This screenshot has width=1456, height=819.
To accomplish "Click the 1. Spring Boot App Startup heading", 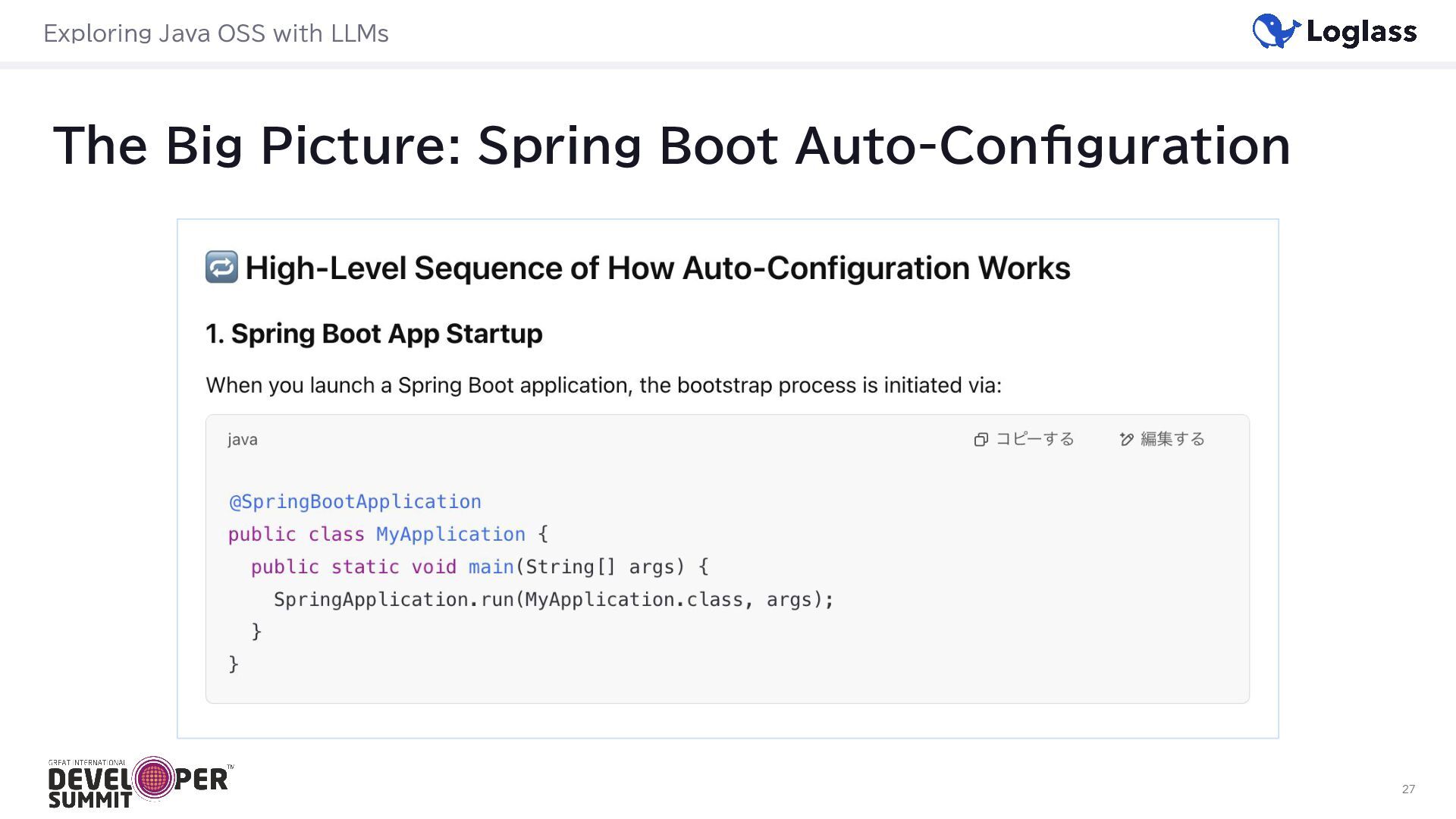I will [374, 334].
